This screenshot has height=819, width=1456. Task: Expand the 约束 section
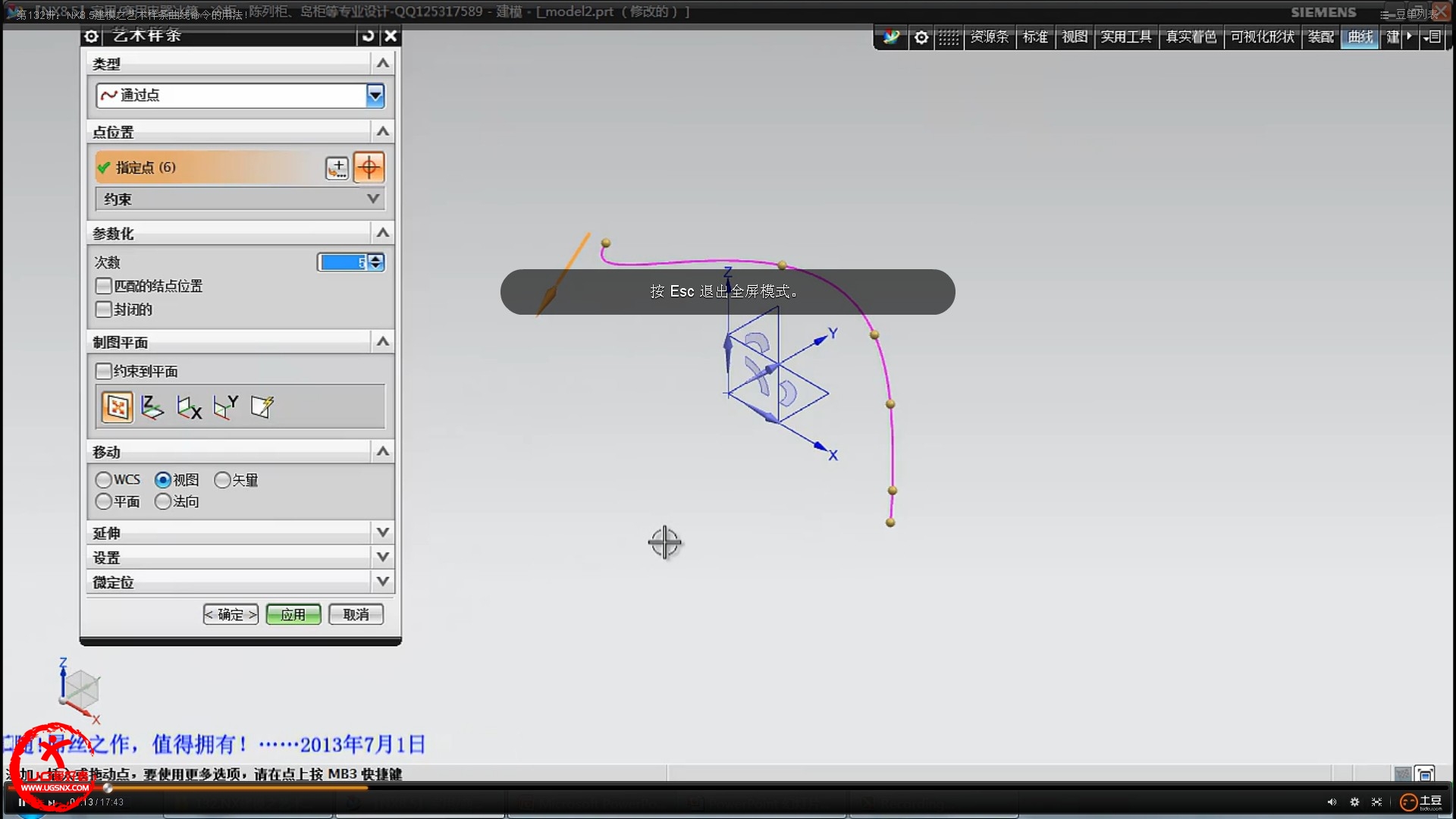241,199
